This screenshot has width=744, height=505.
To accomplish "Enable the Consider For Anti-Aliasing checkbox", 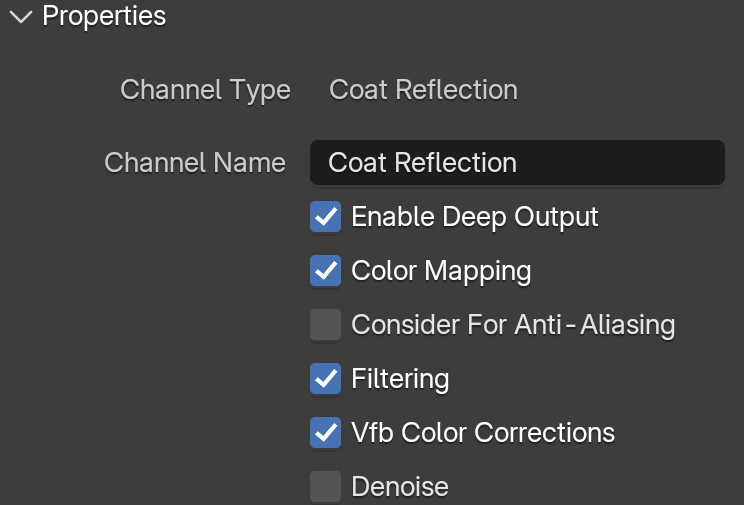I will [x=326, y=325].
